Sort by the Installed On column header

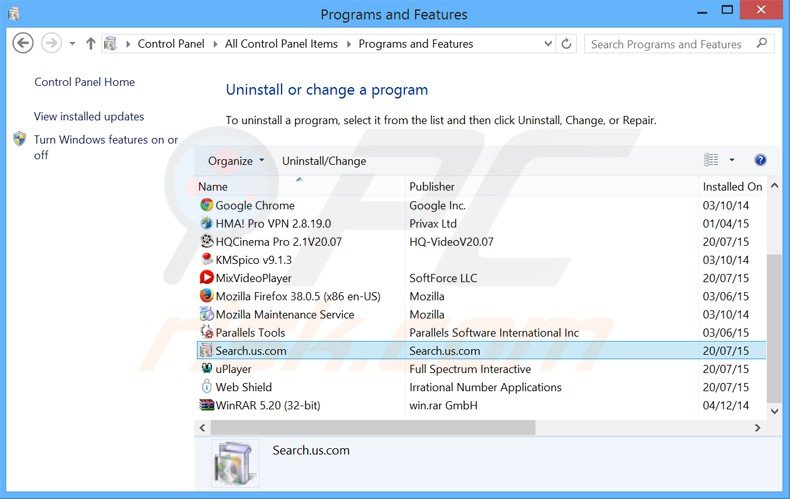pyautogui.click(x=732, y=186)
